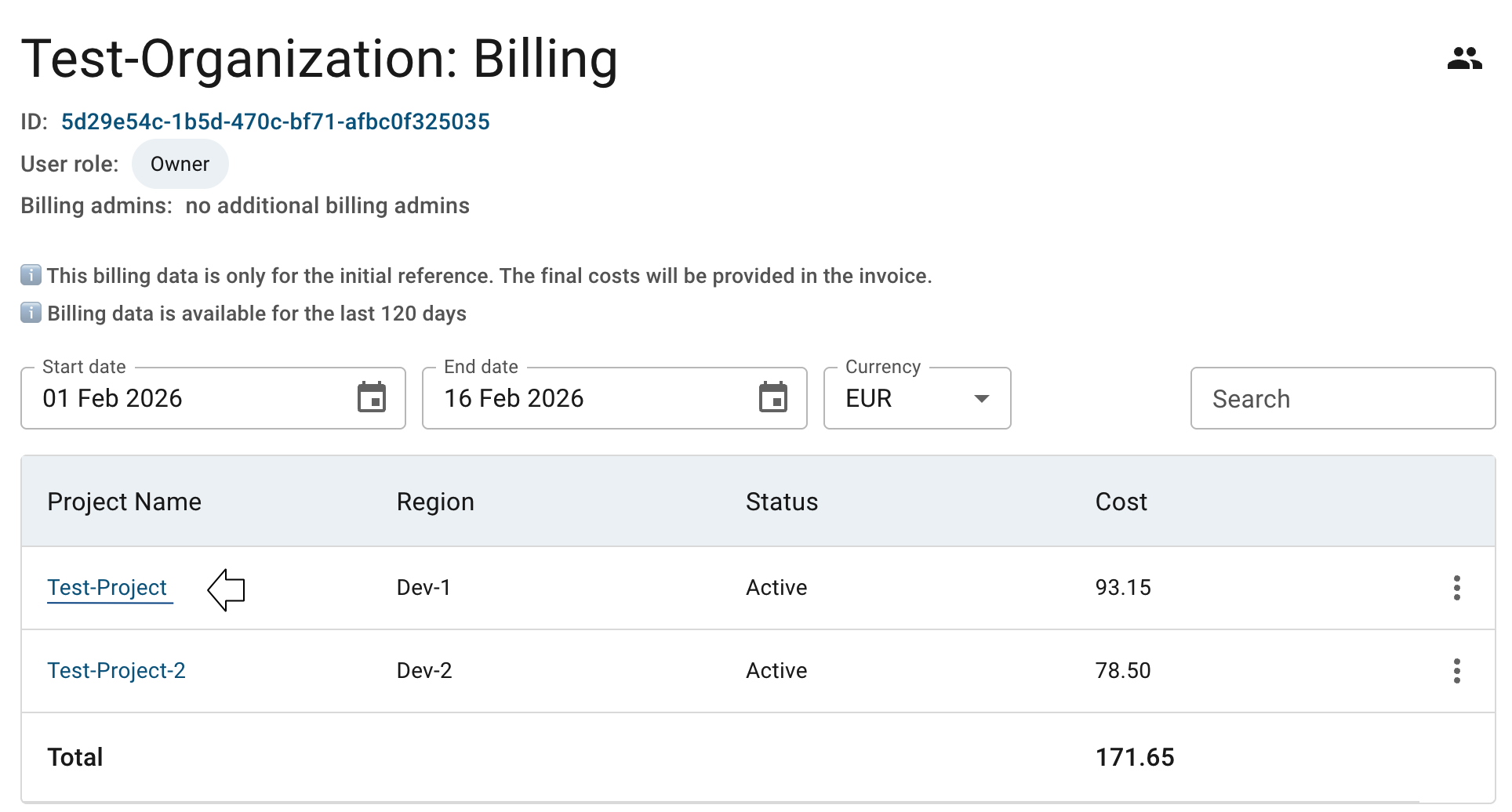The width and height of the screenshot is (1512, 812).
Task: Click the Owner user role chip
Action: pos(180,164)
